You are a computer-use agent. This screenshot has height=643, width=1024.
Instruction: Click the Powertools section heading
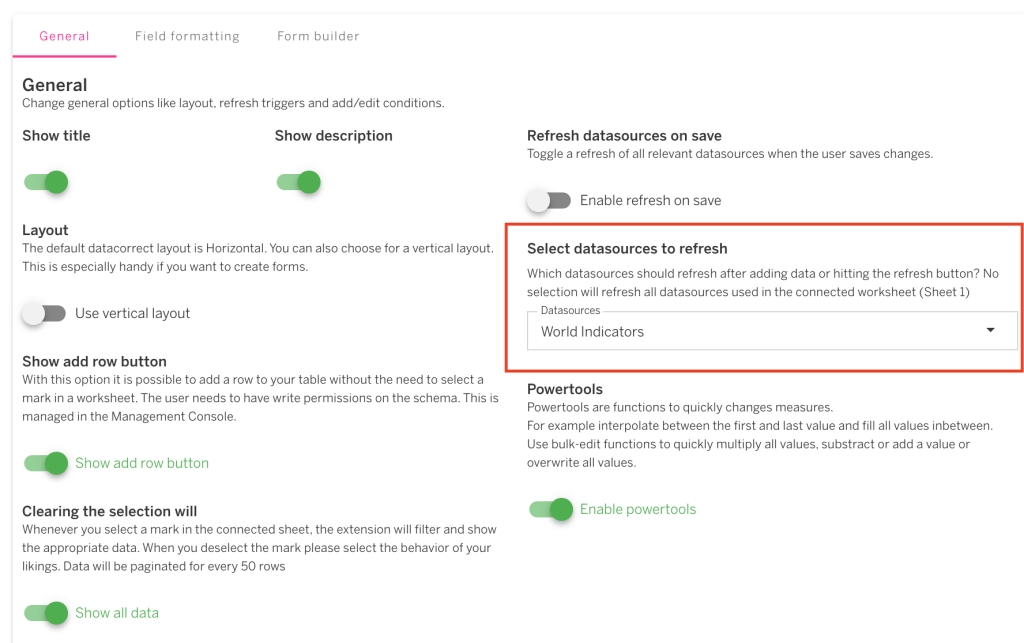coord(565,388)
